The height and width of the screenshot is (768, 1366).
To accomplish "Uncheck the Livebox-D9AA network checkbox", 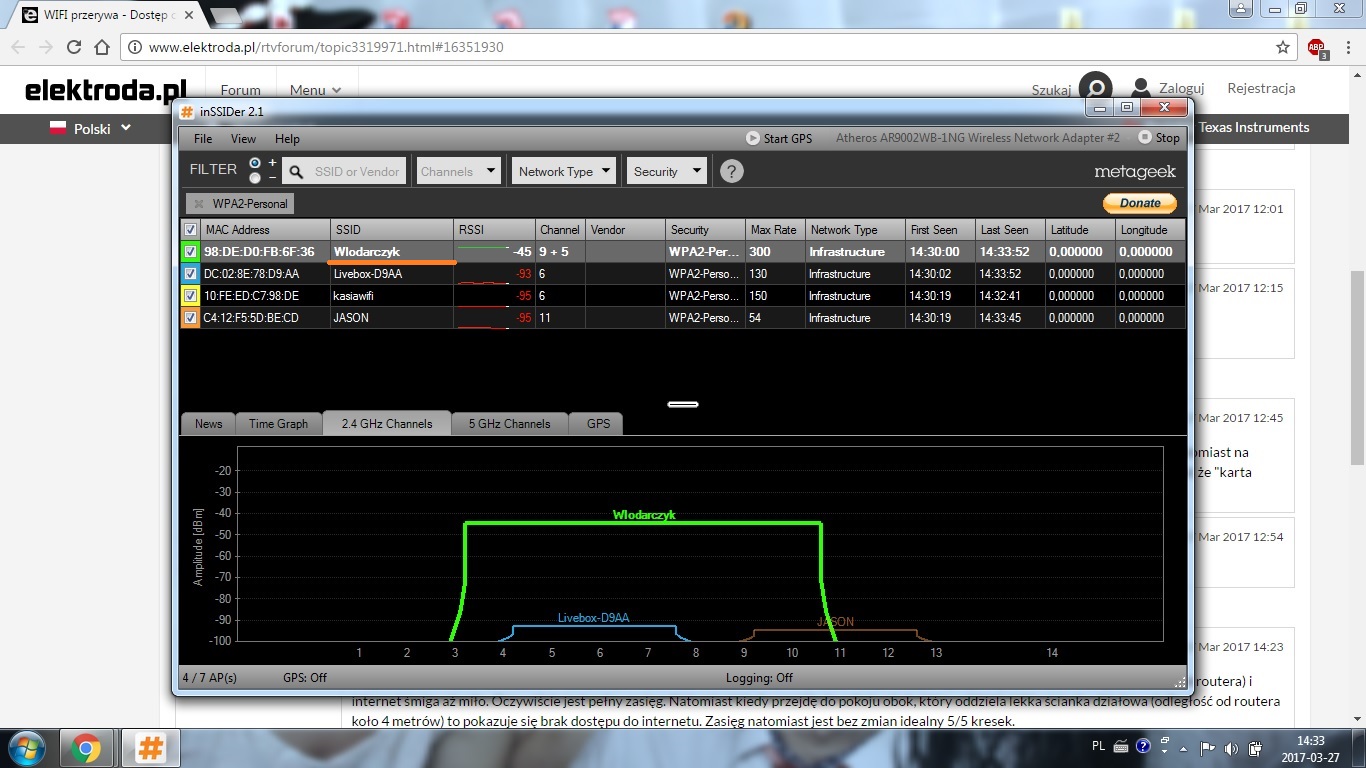I will 190,274.
